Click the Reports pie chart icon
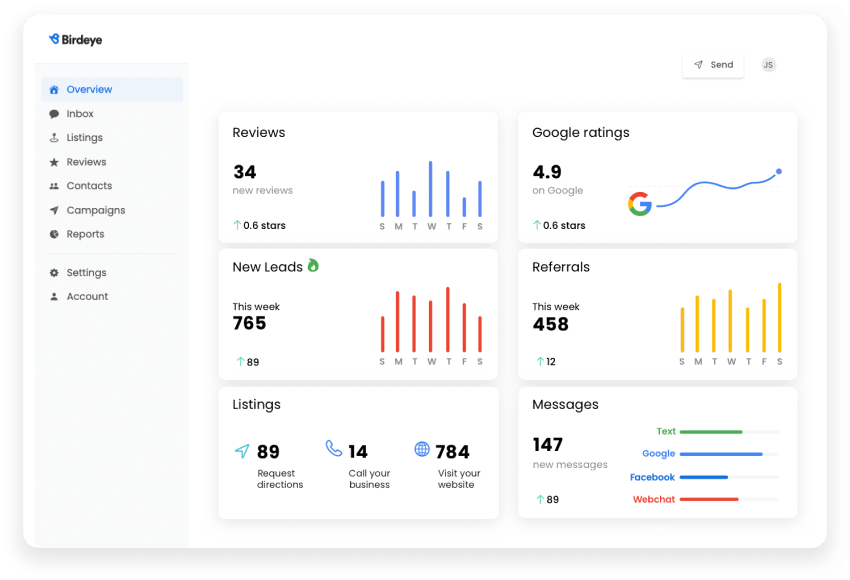The image size is (850, 580). (54, 234)
